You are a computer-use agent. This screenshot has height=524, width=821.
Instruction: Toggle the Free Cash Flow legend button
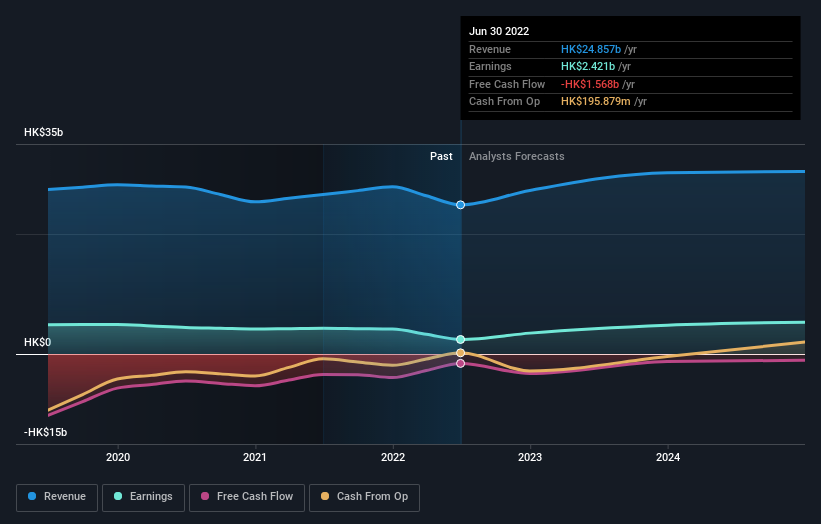[x=247, y=497]
